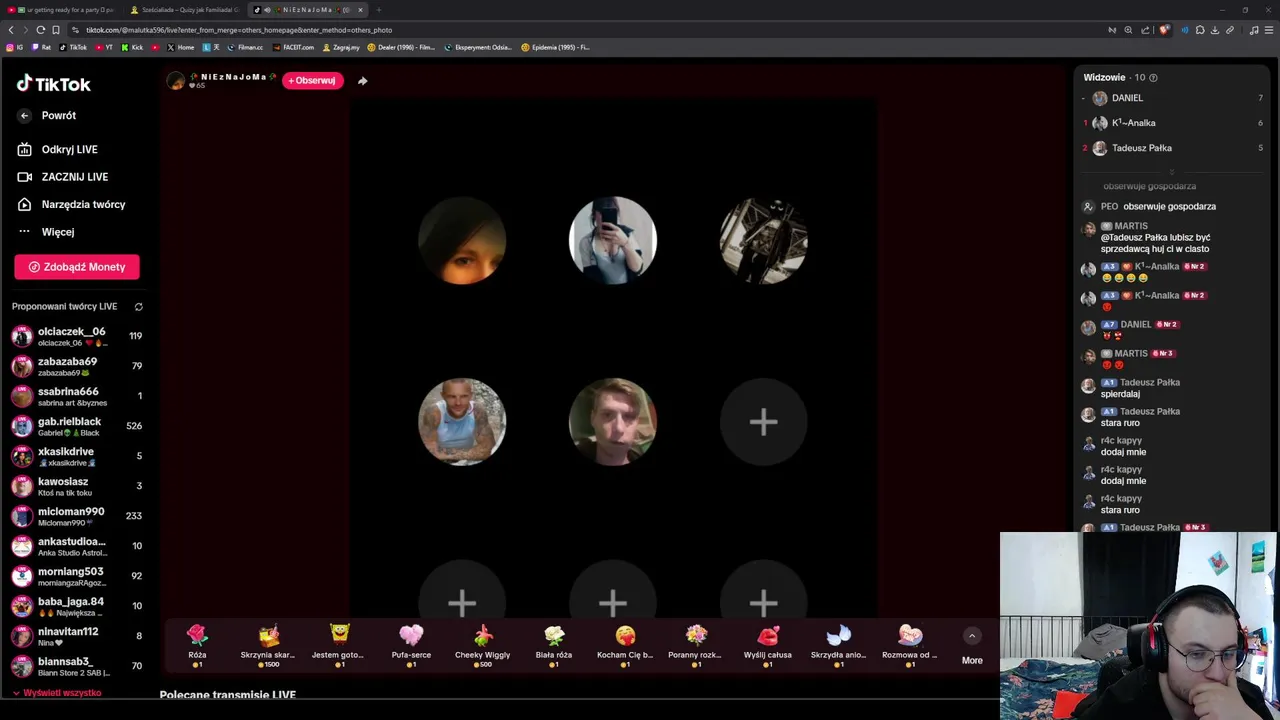Open zabazaba69 live stream
Image resolution: width=1280 pixels, height=720 pixels.
pos(77,366)
